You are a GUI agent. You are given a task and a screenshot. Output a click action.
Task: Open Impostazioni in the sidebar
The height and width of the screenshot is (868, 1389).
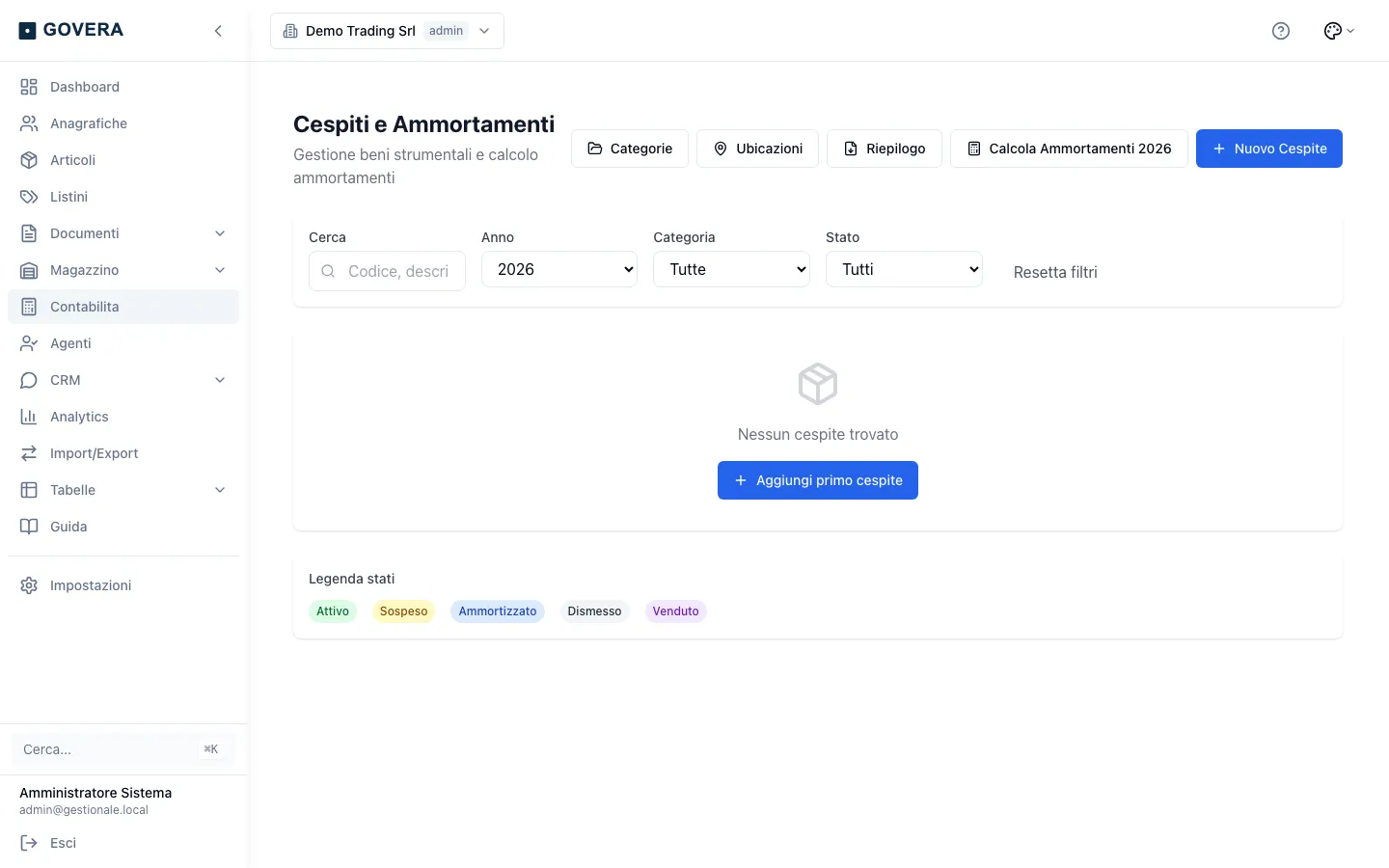pos(123,585)
